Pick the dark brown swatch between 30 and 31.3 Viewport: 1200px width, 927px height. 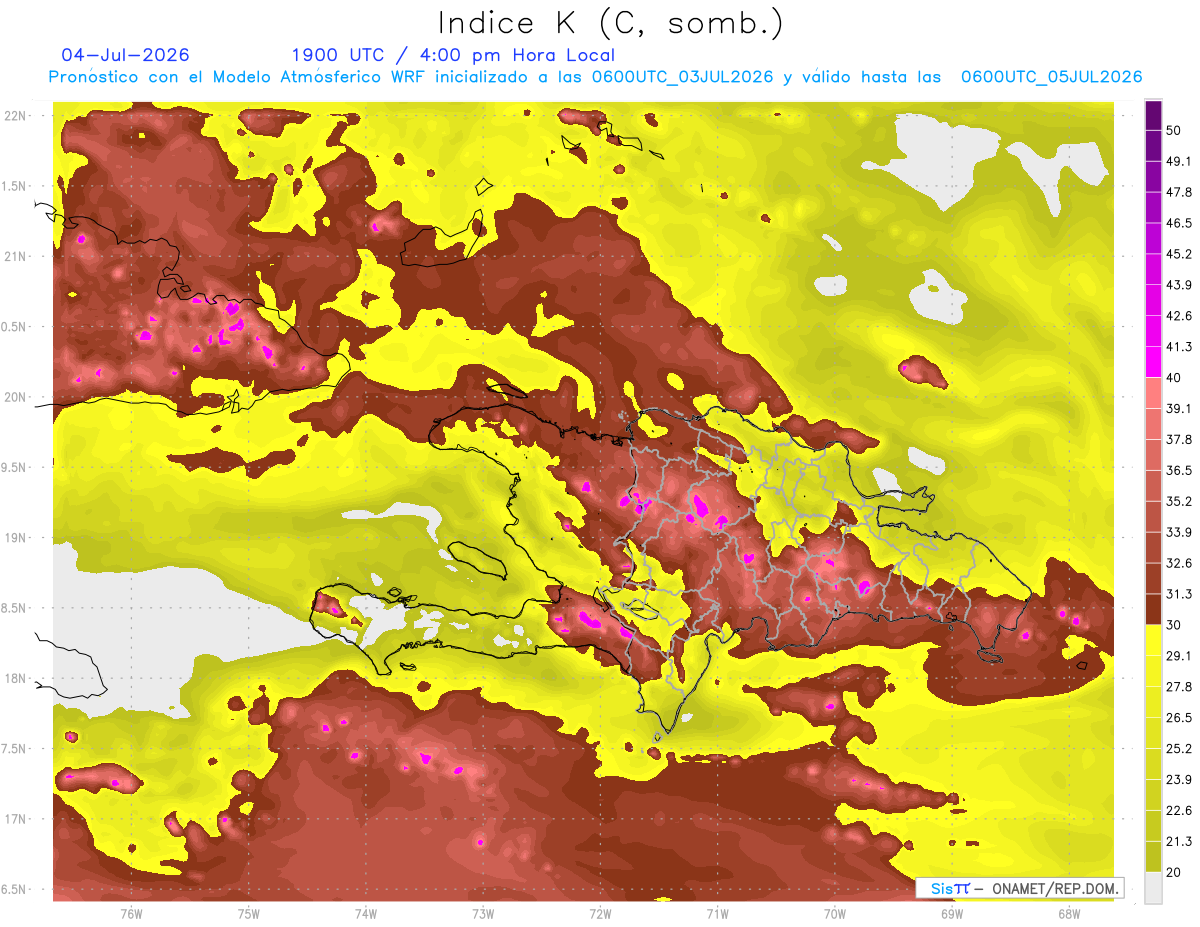(x=1153, y=609)
